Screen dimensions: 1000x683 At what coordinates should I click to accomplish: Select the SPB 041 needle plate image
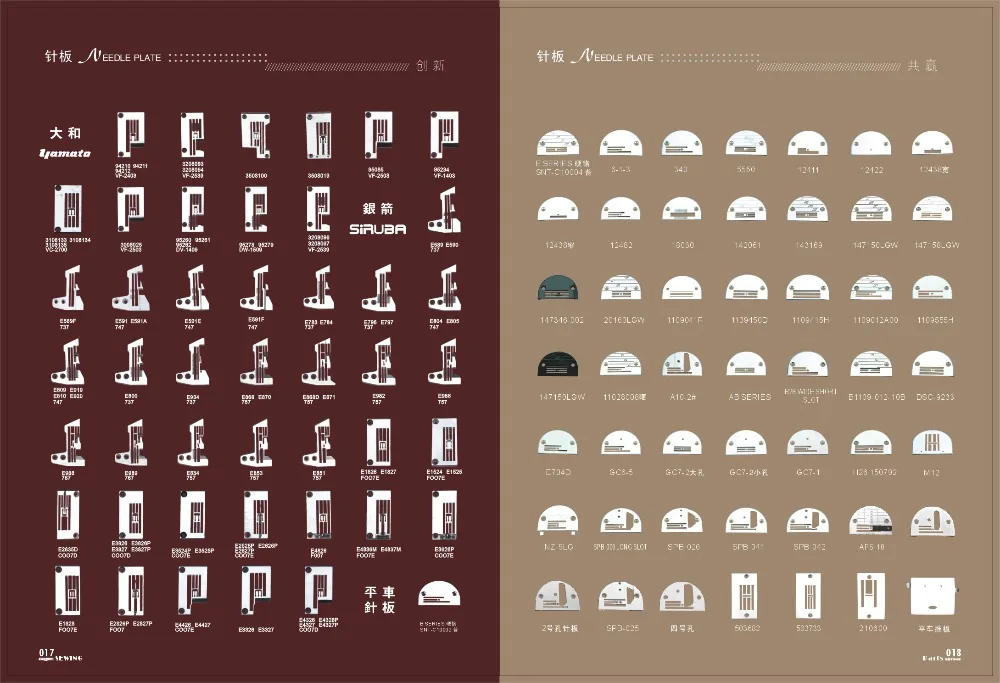pyautogui.click(x=746, y=520)
